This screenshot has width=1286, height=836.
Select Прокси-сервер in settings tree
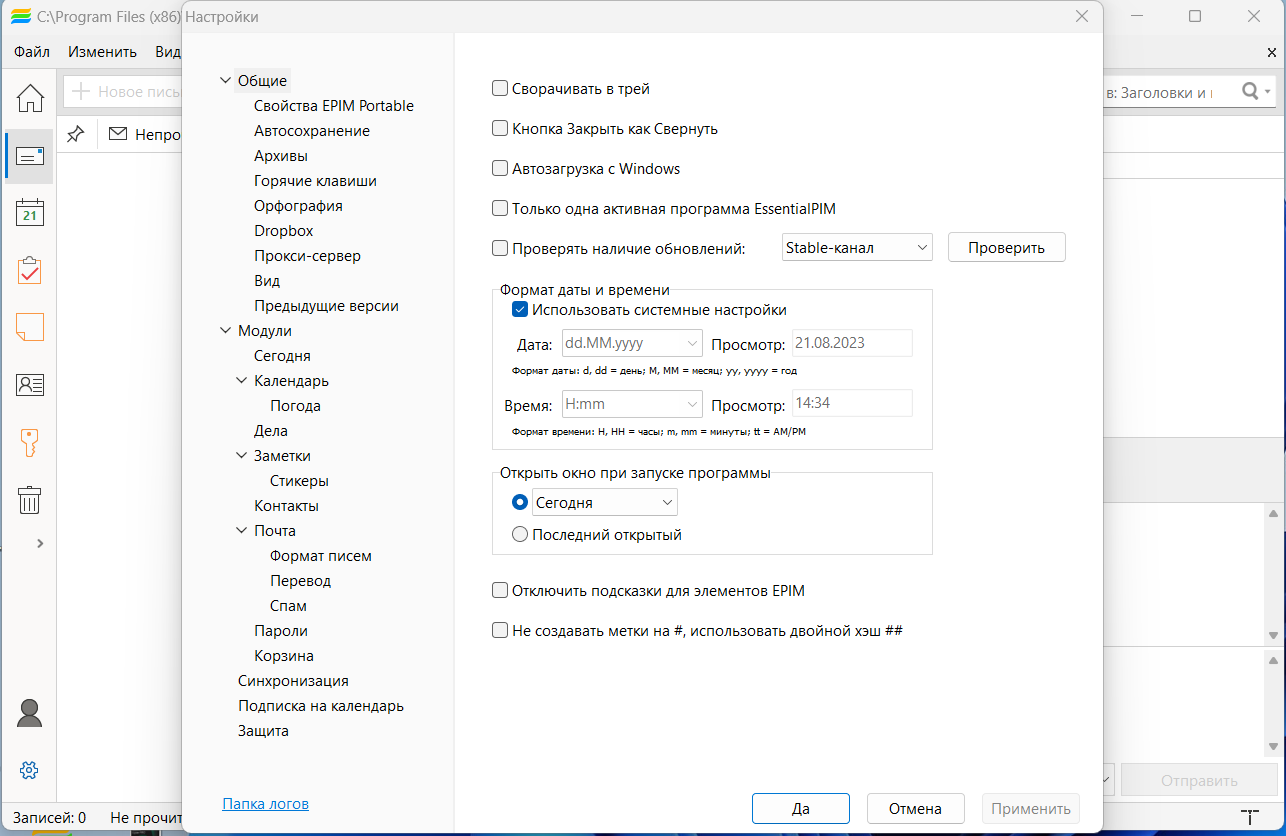coord(307,256)
